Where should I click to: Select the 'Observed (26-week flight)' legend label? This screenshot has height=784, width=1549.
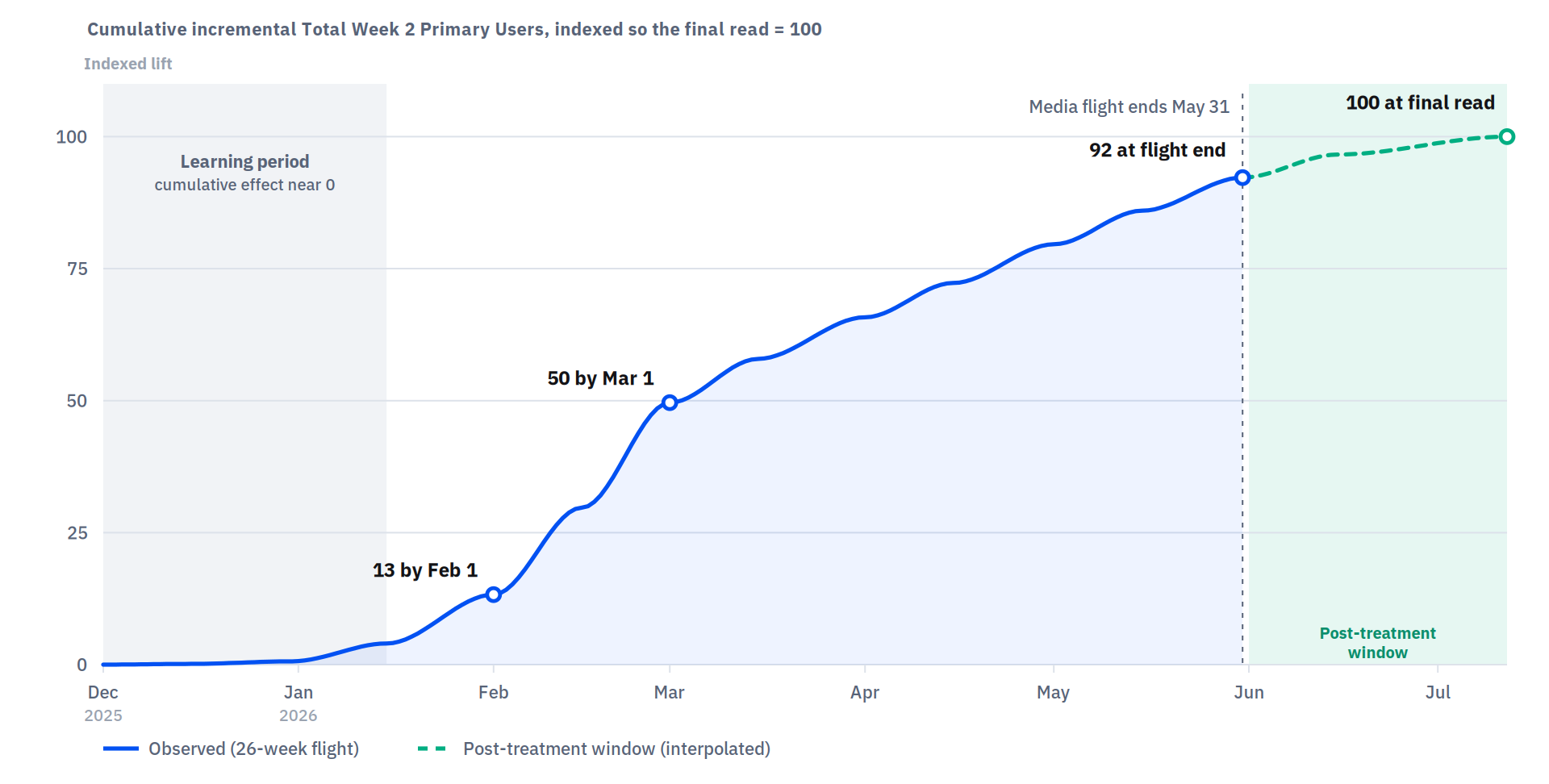(x=254, y=749)
